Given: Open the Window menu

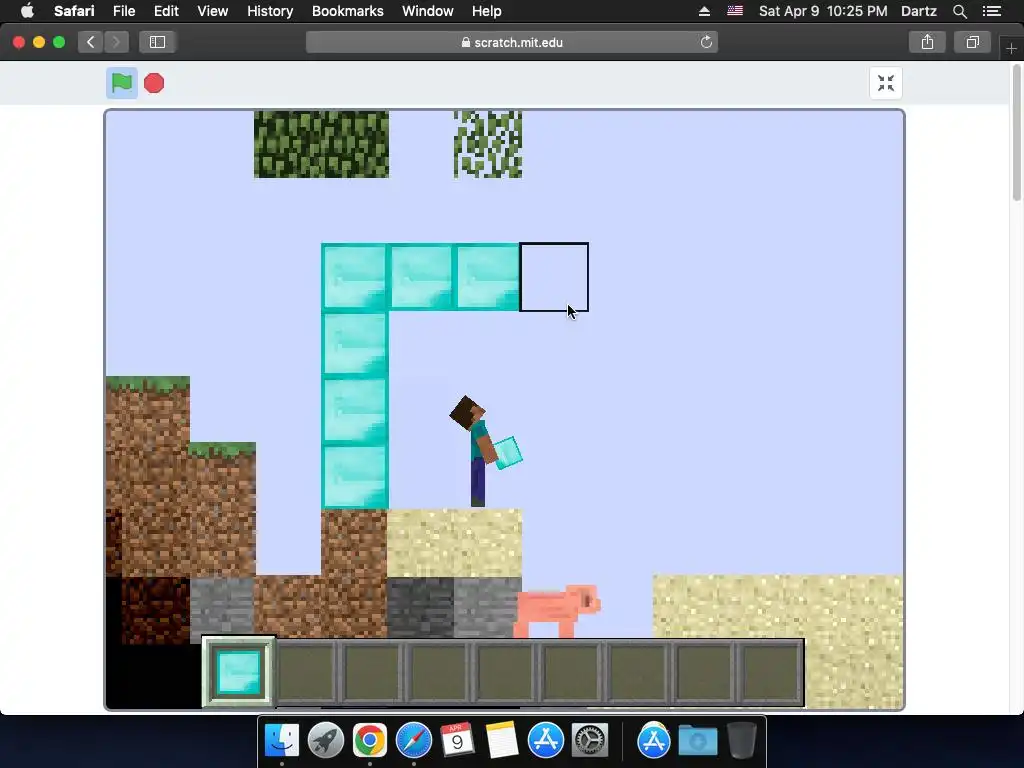Looking at the screenshot, I should [427, 11].
